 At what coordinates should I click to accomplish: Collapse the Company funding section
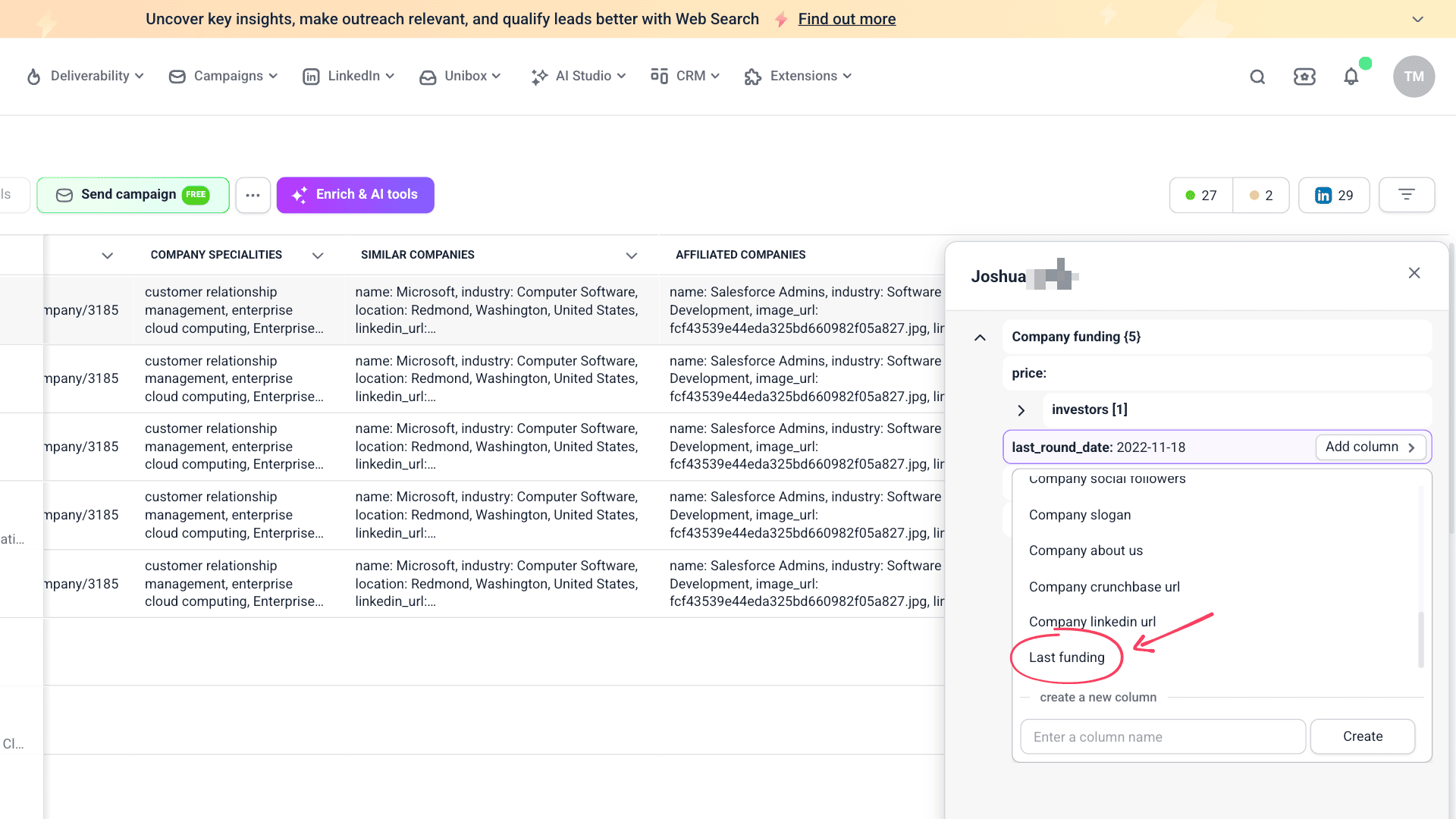point(980,337)
